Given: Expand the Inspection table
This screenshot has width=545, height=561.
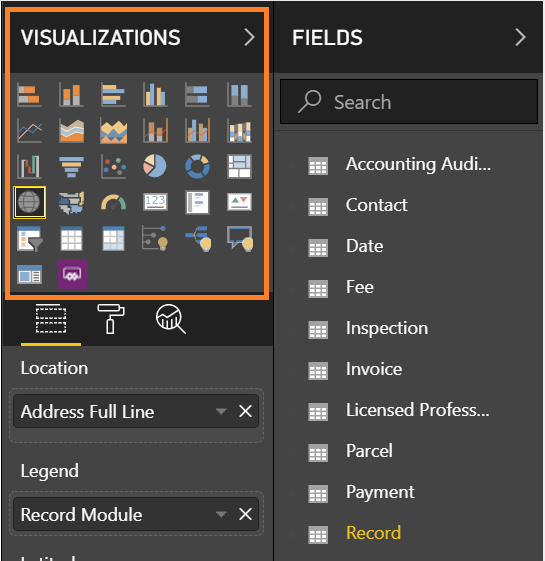Looking at the screenshot, I should (408, 328).
